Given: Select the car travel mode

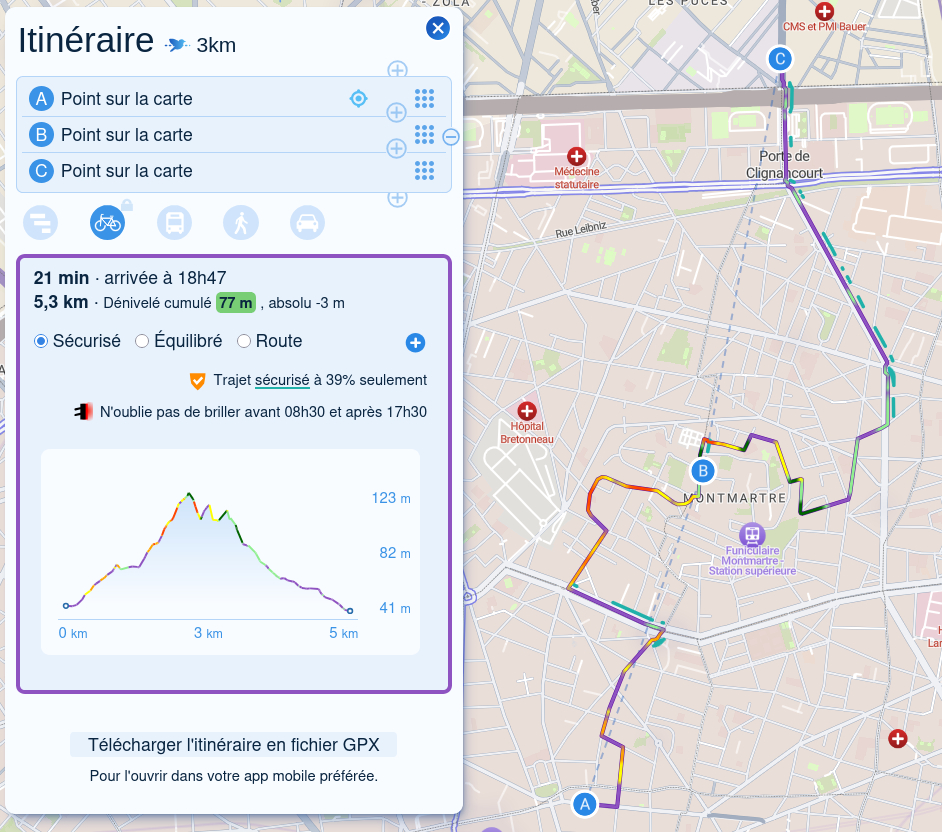Looking at the screenshot, I should tap(308, 222).
